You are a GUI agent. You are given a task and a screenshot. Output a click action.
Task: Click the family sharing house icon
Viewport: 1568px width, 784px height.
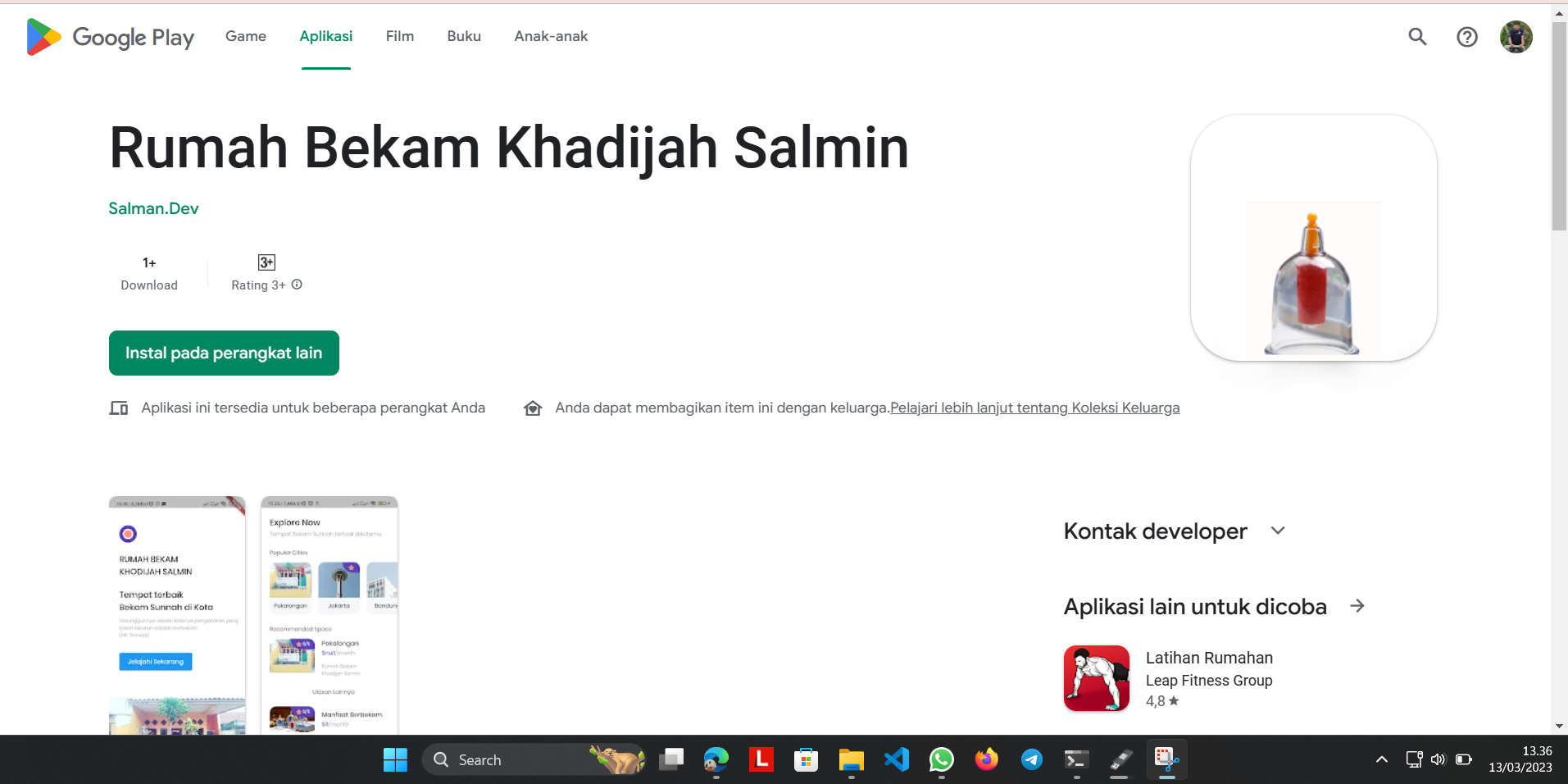(x=534, y=408)
